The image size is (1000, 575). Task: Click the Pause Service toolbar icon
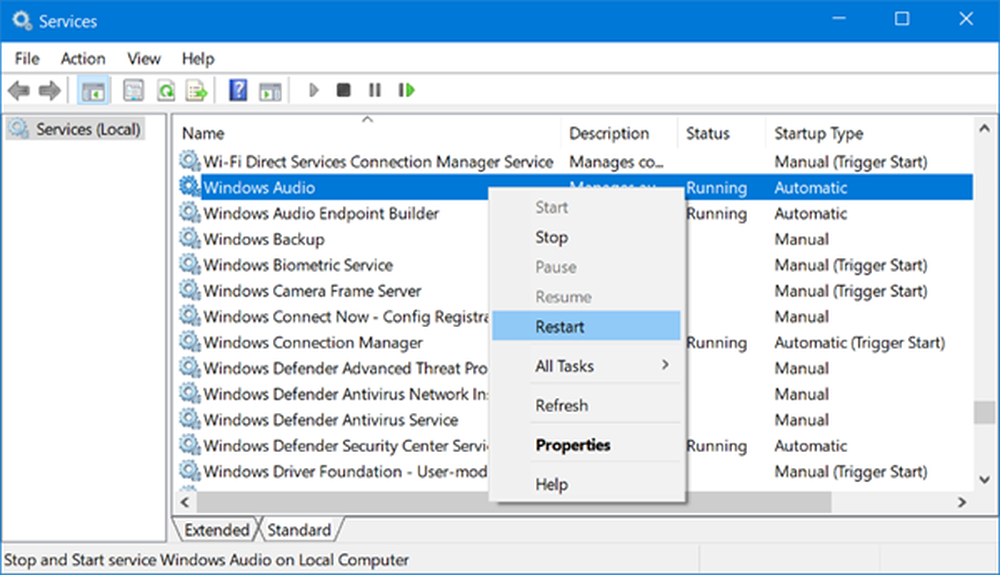pyautogui.click(x=374, y=91)
